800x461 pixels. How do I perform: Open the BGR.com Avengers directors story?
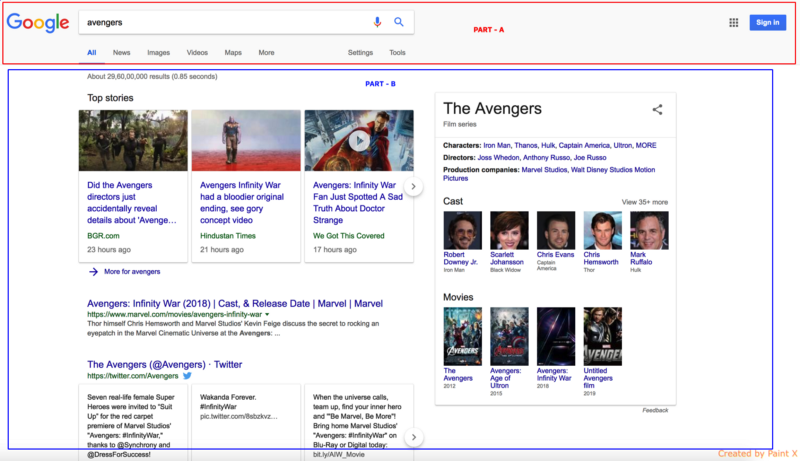[x=132, y=202]
